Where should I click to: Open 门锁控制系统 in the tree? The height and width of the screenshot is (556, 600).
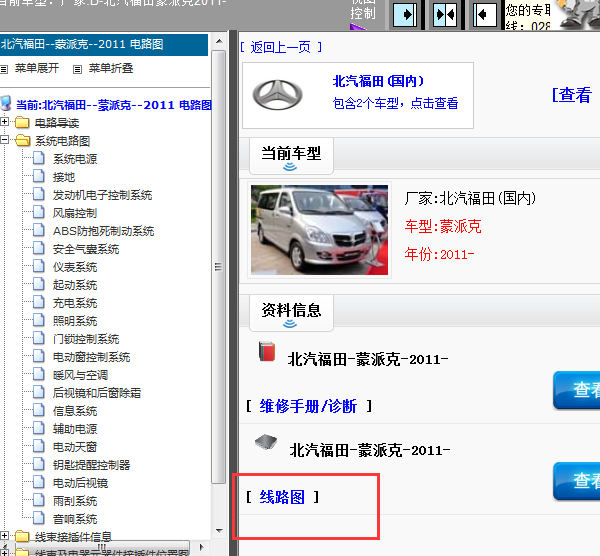[x=86, y=339]
